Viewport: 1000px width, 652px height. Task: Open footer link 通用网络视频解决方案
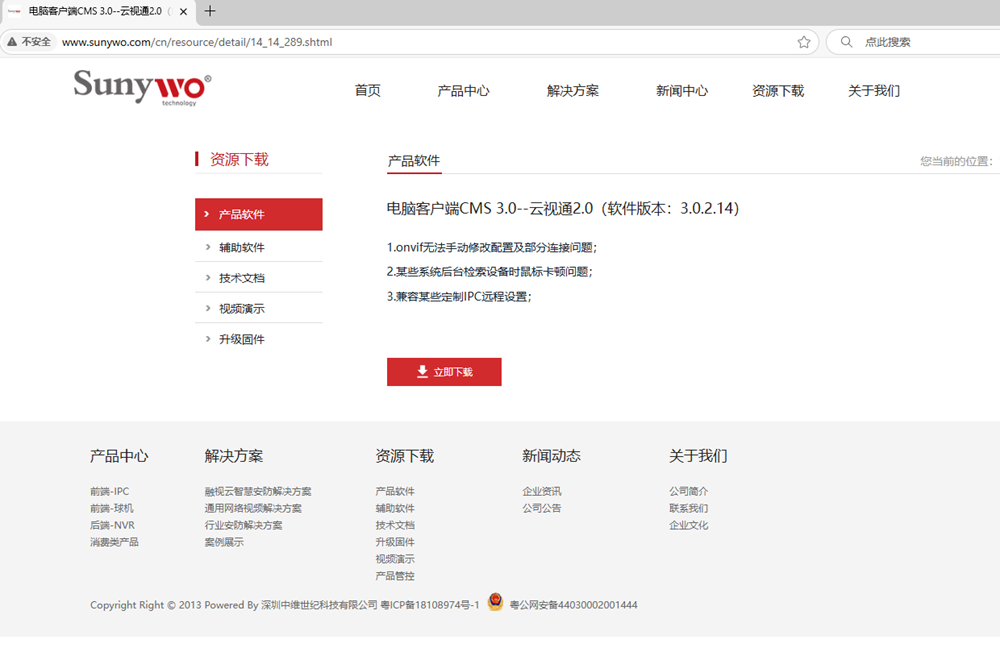pyautogui.click(x=253, y=508)
